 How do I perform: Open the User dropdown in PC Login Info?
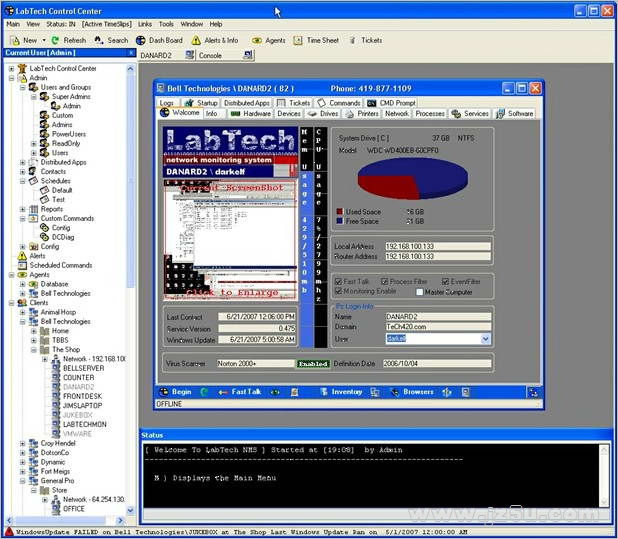[486, 339]
